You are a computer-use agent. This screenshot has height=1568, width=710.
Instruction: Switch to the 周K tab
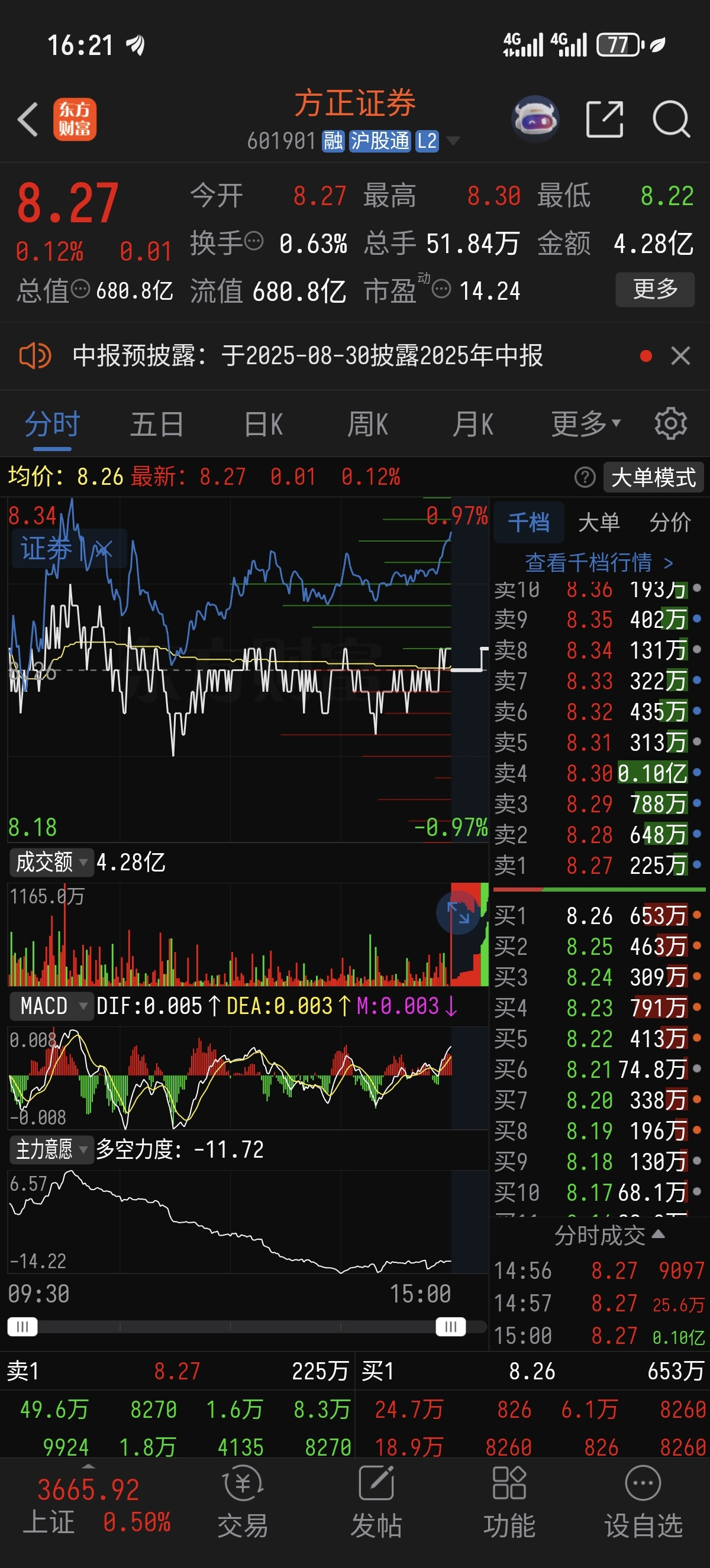pos(368,424)
